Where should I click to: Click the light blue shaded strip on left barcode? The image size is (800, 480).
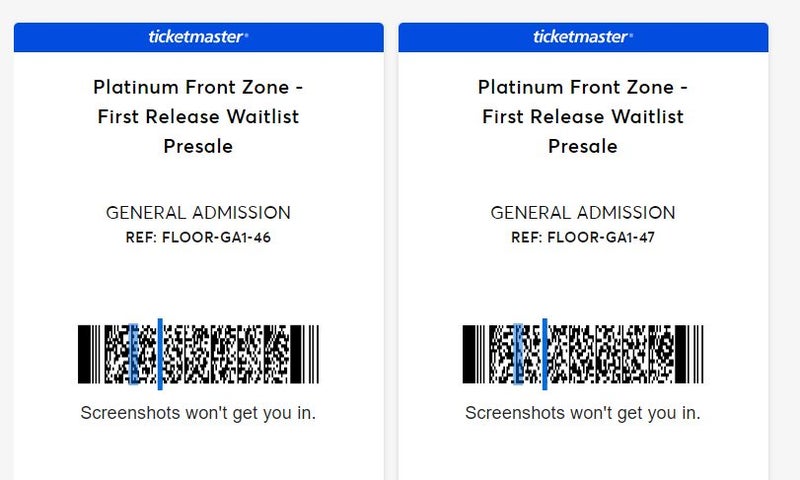133,354
